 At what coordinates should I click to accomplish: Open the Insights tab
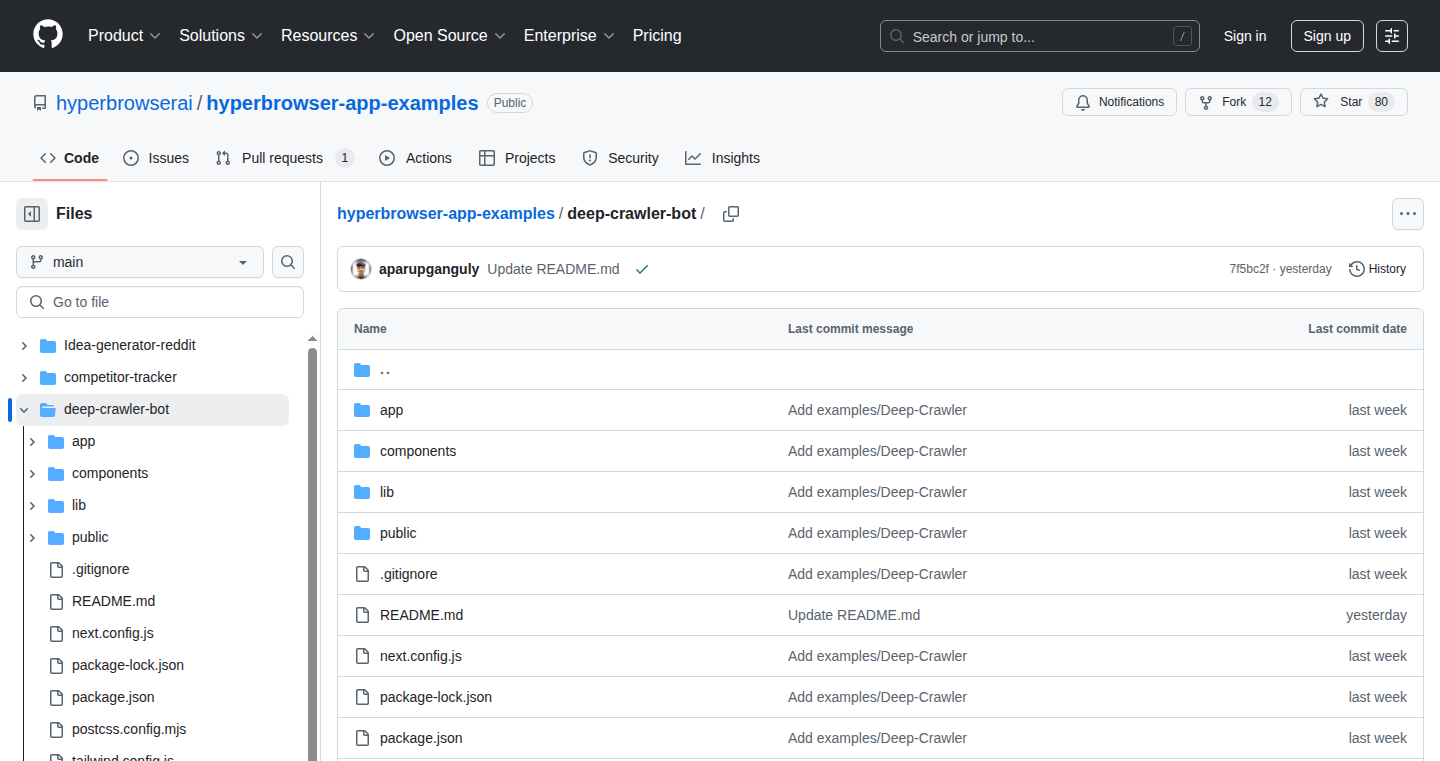[722, 158]
